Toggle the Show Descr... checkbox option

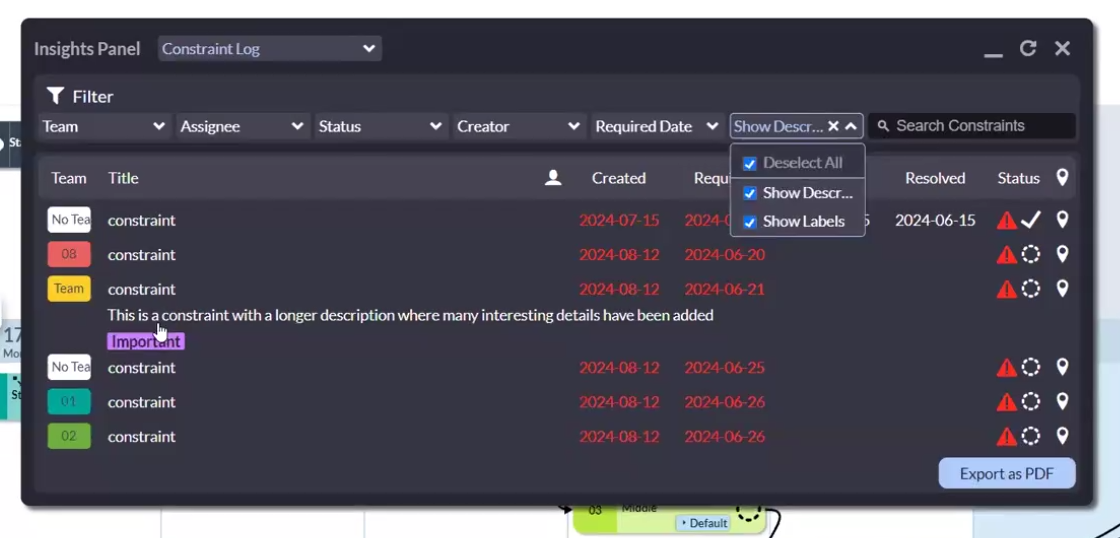pos(749,193)
